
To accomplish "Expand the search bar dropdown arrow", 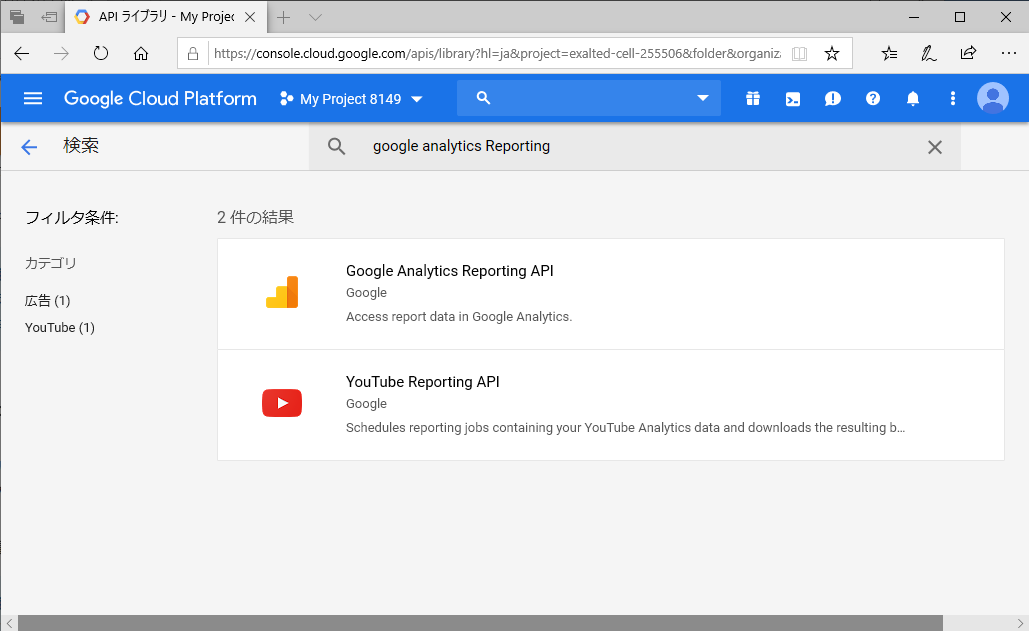I will [x=703, y=98].
